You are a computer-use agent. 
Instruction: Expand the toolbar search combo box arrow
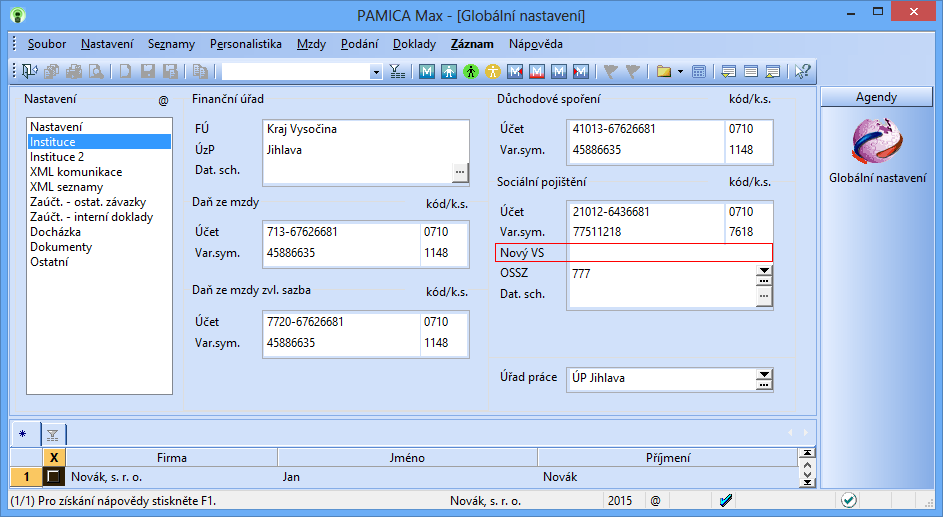376,72
